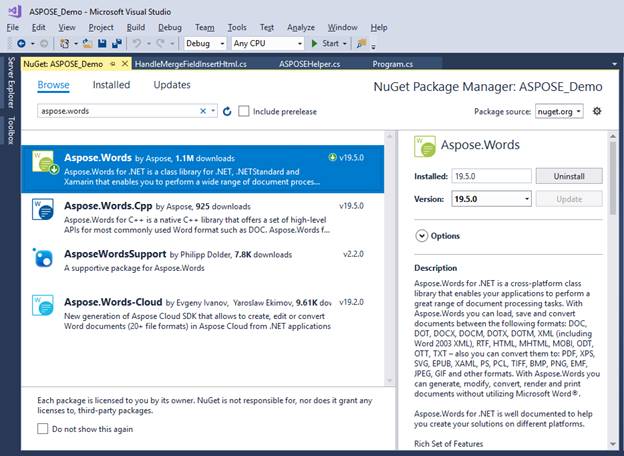Click the pin icon on NuGet tab
The image size is (624, 456).
[113, 64]
